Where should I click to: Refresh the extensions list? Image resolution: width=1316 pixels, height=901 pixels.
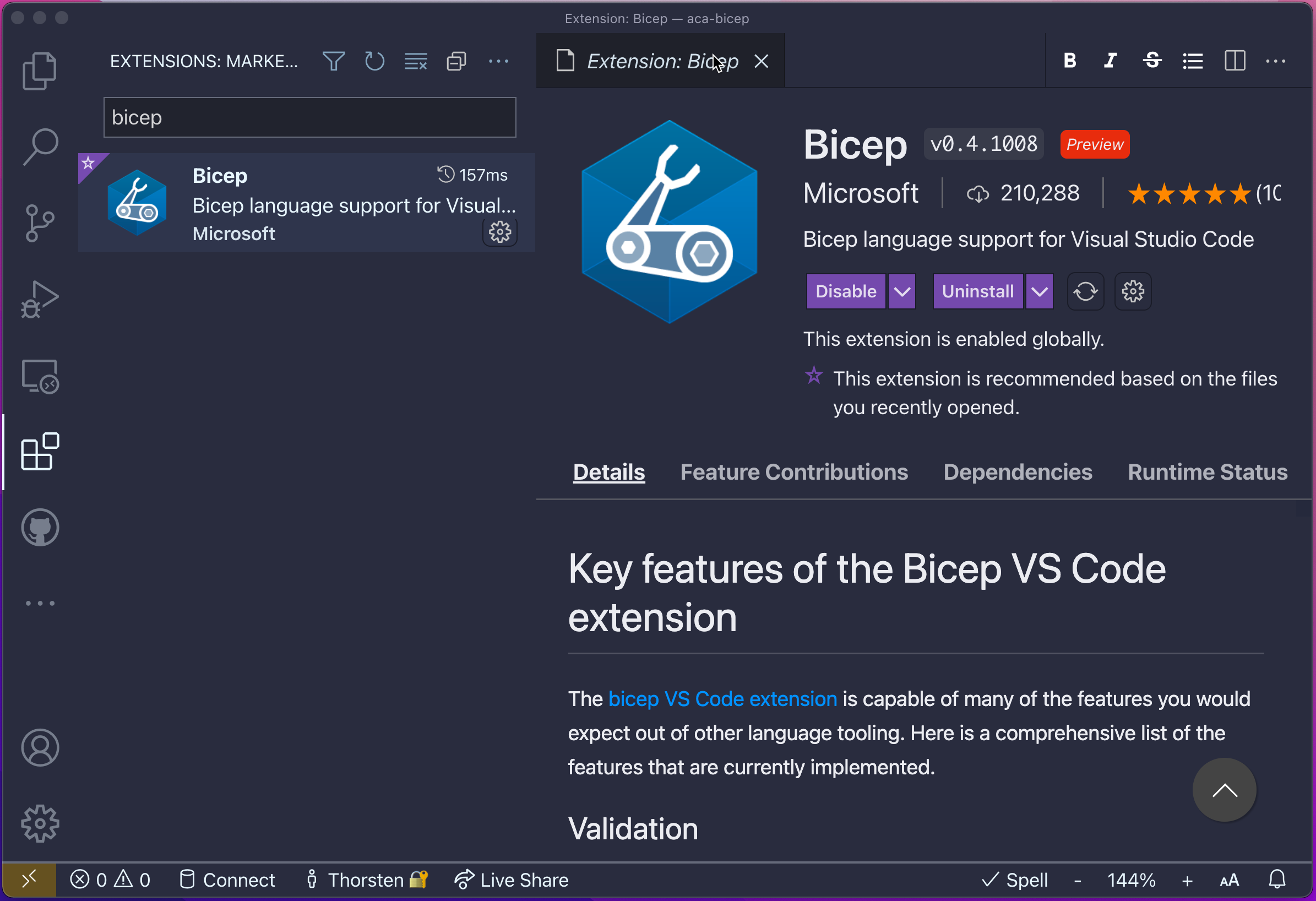point(374,61)
